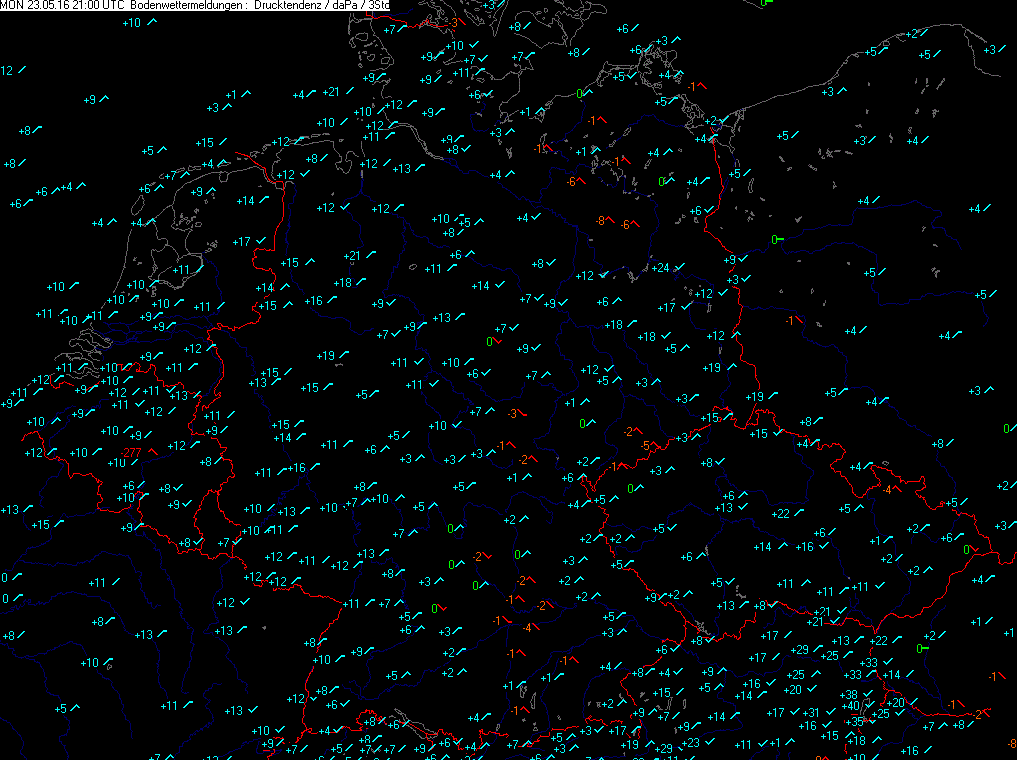Click the orange -5 pressure reading
Viewport: 1017px width, 760px height.
pyautogui.click(x=646, y=446)
